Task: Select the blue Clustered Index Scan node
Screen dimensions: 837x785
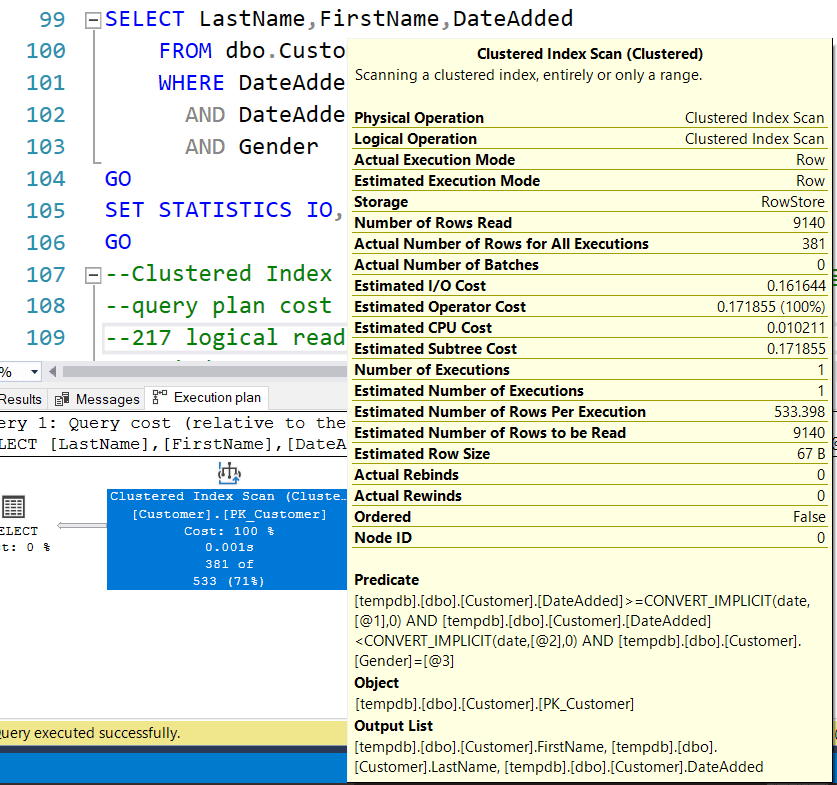Action: 227,539
